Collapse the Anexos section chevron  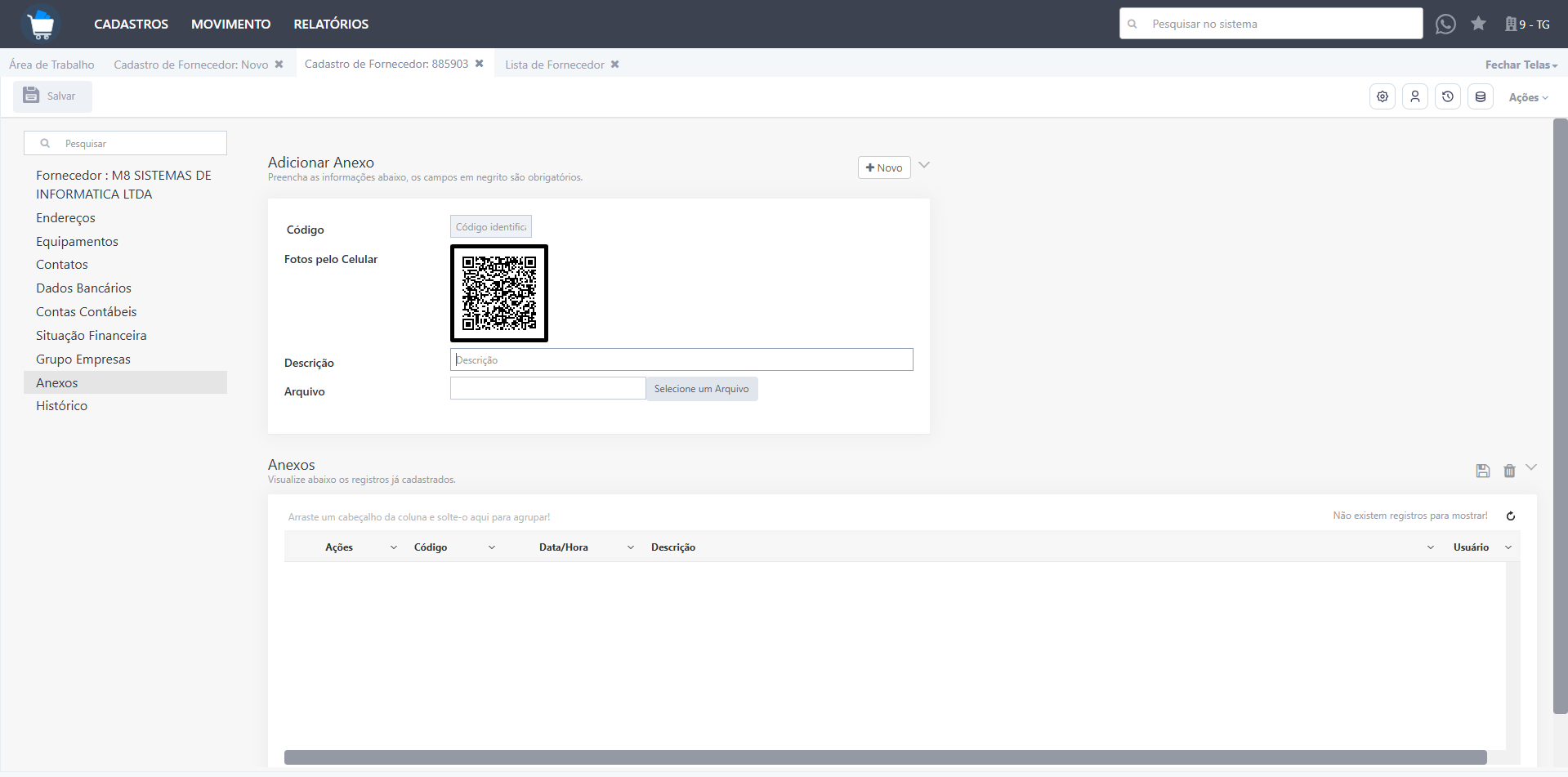click(x=1531, y=467)
